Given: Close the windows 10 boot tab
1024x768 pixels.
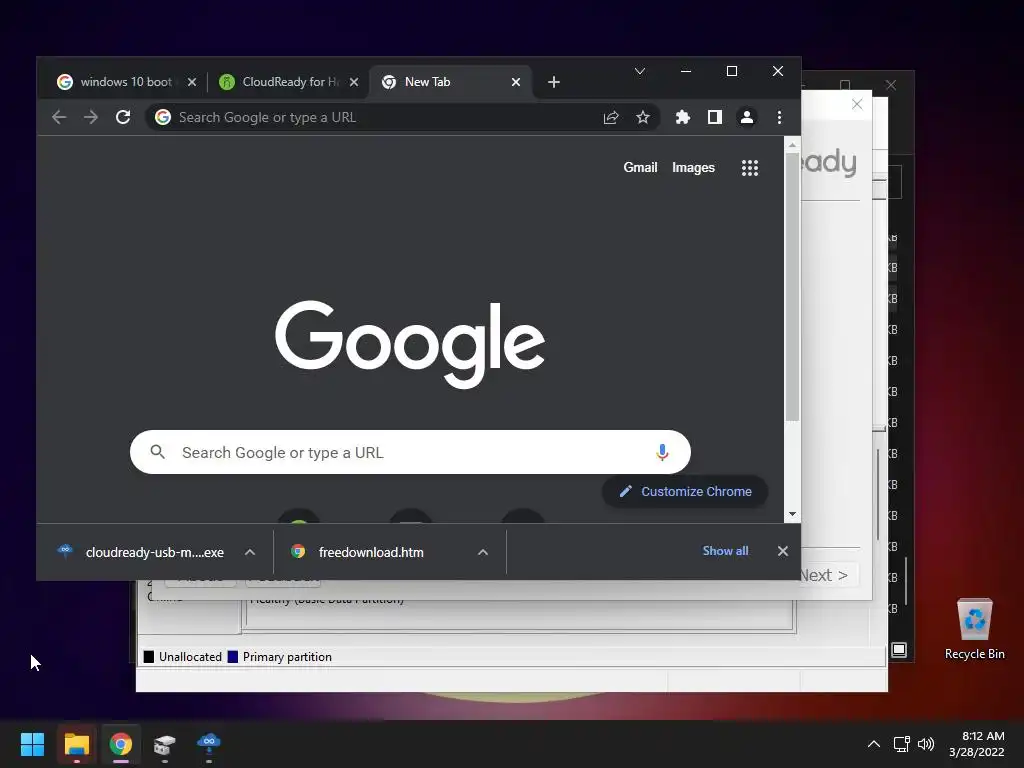Looking at the screenshot, I should [x=191, y=82].
